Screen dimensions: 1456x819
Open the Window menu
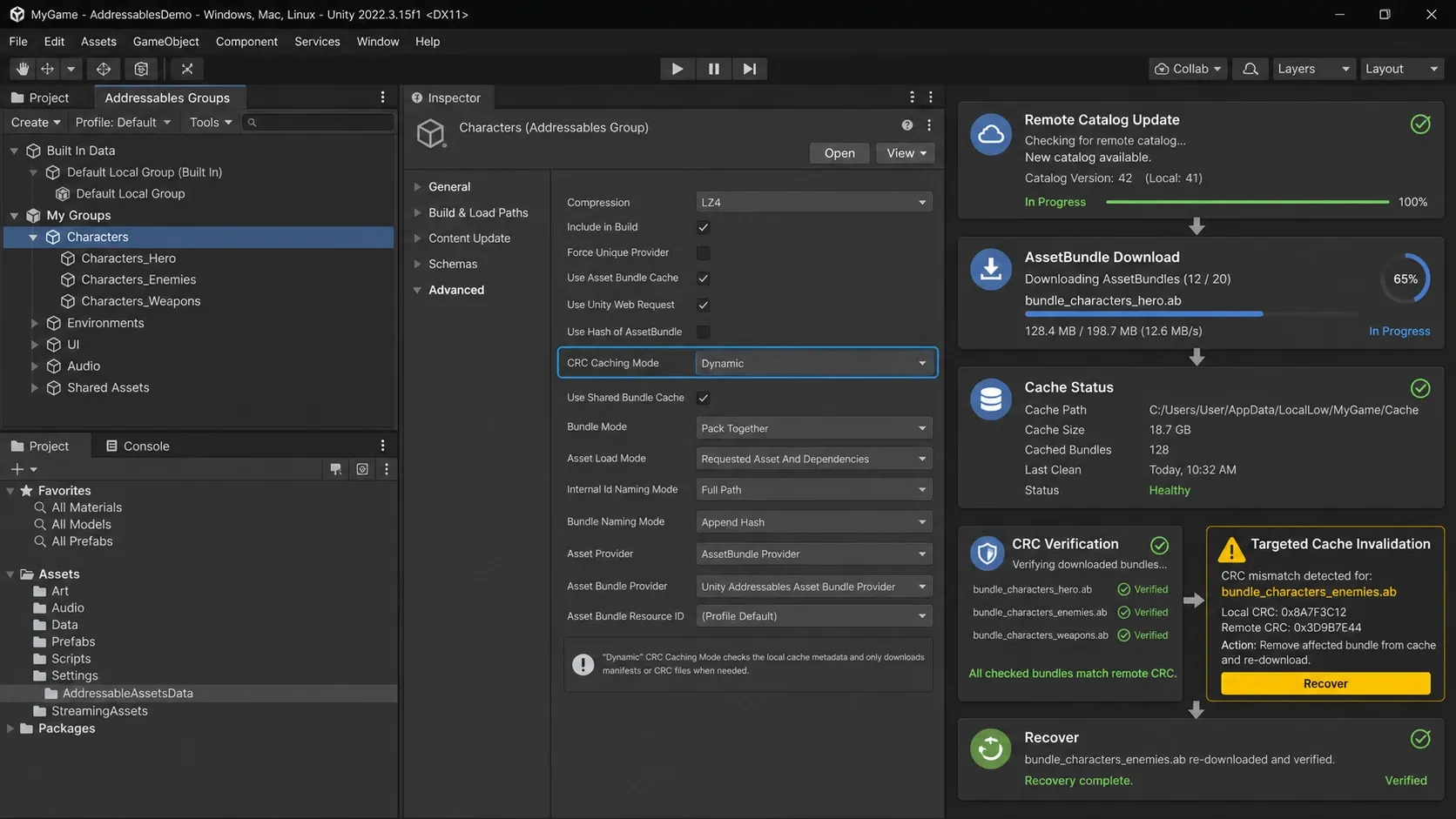pos(378,41)
